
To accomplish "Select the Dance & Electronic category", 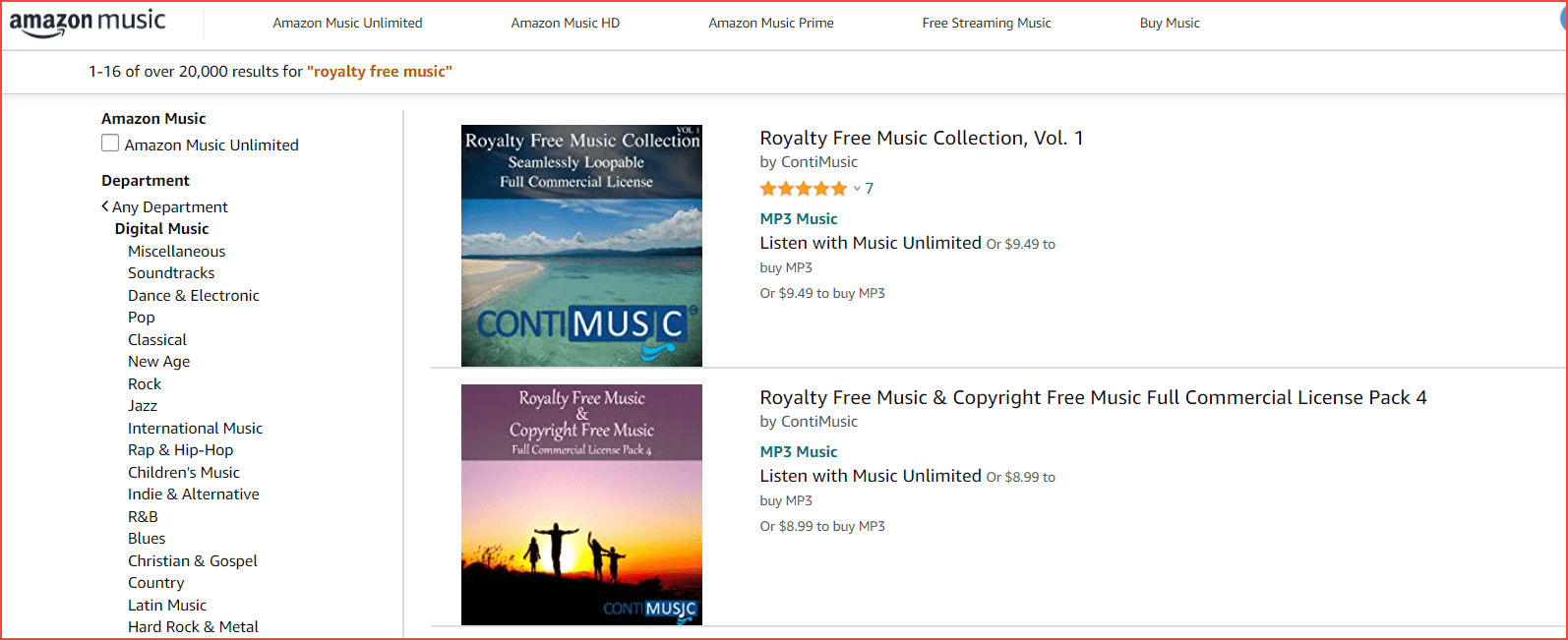I will click(x=194, y=295).
